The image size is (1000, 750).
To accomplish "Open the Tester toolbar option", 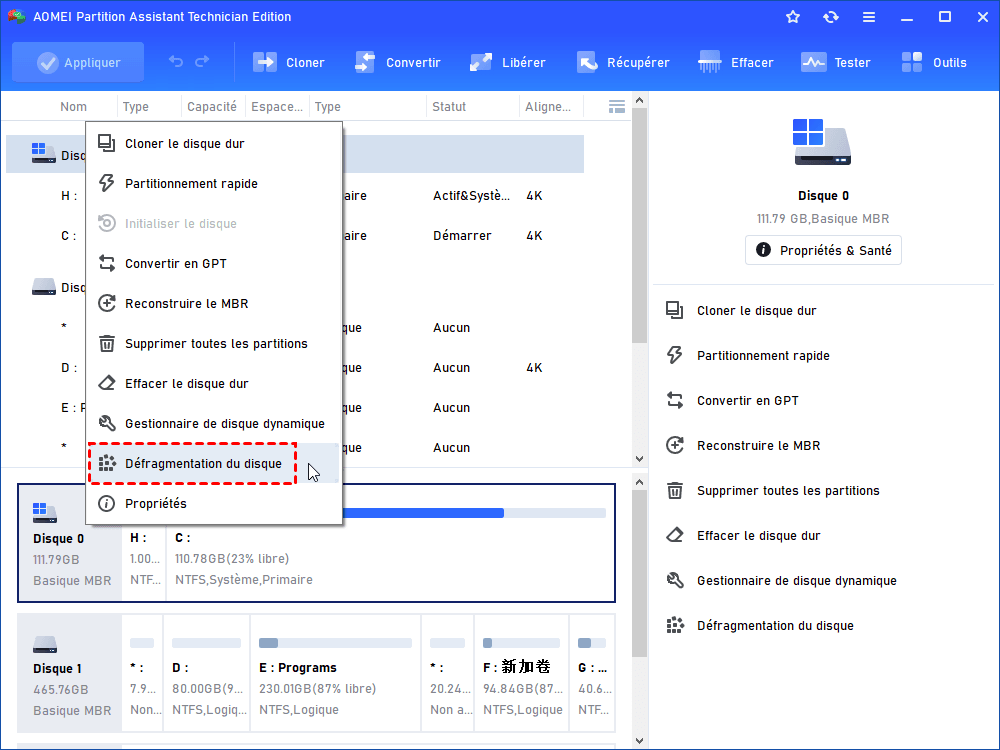I will point(835,62).
